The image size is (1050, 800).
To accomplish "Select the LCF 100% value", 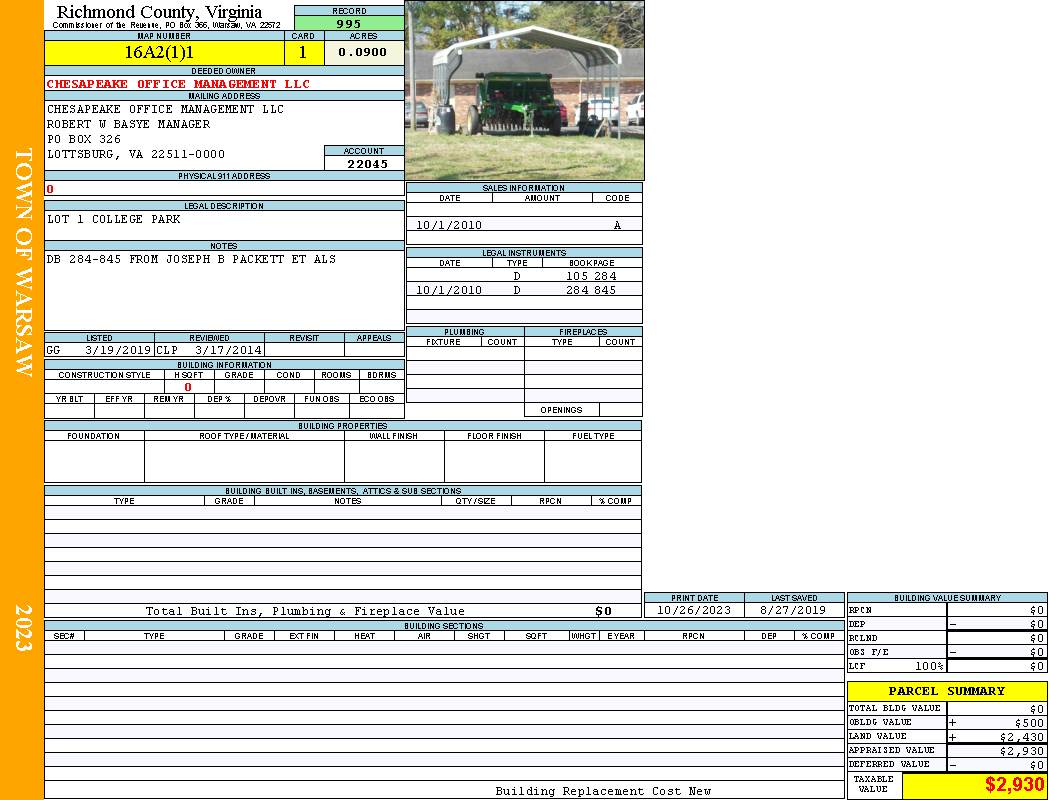I will point(929,666).
